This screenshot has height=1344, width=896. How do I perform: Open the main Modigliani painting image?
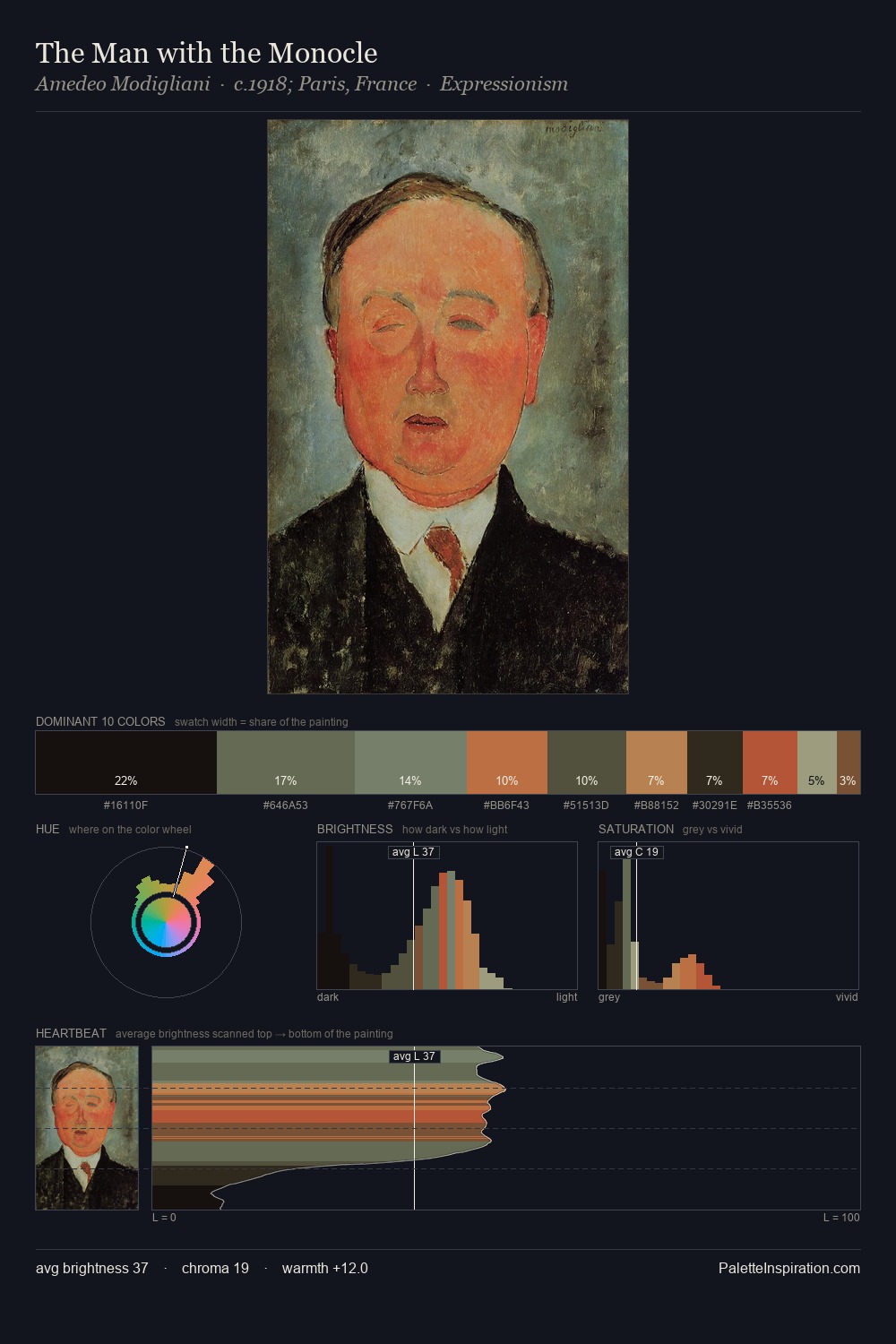[448, 407]
